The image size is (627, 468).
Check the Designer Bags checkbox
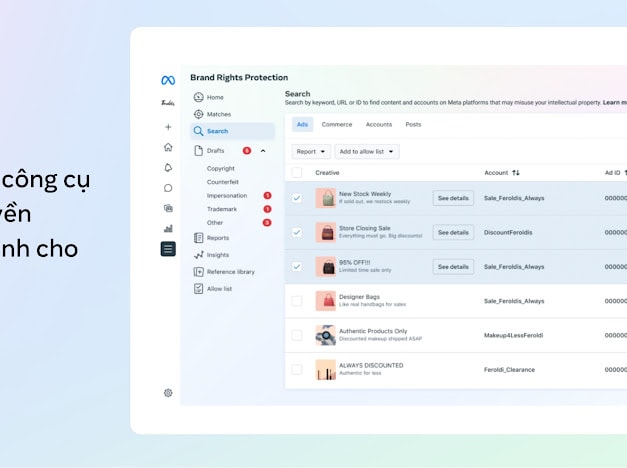point(297,301)
